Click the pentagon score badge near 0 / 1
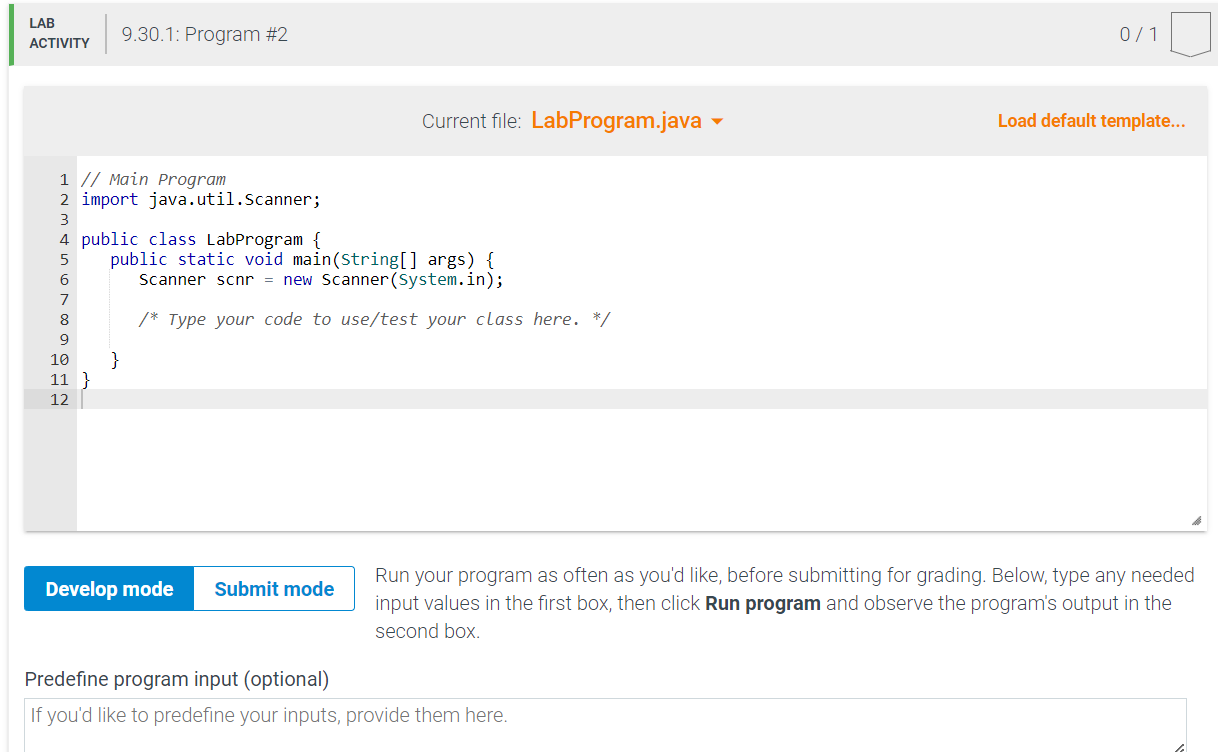 [x=1190, y=33]
